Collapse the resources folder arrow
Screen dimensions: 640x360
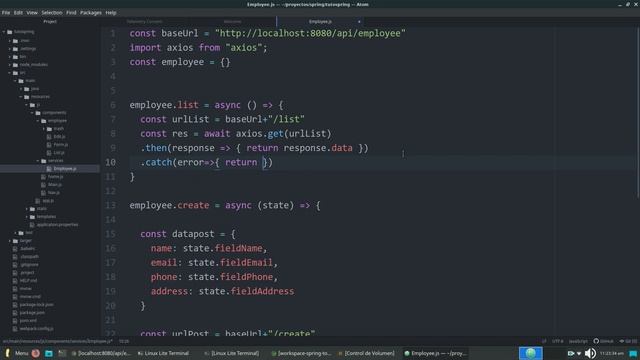click(x=21, y=97)
